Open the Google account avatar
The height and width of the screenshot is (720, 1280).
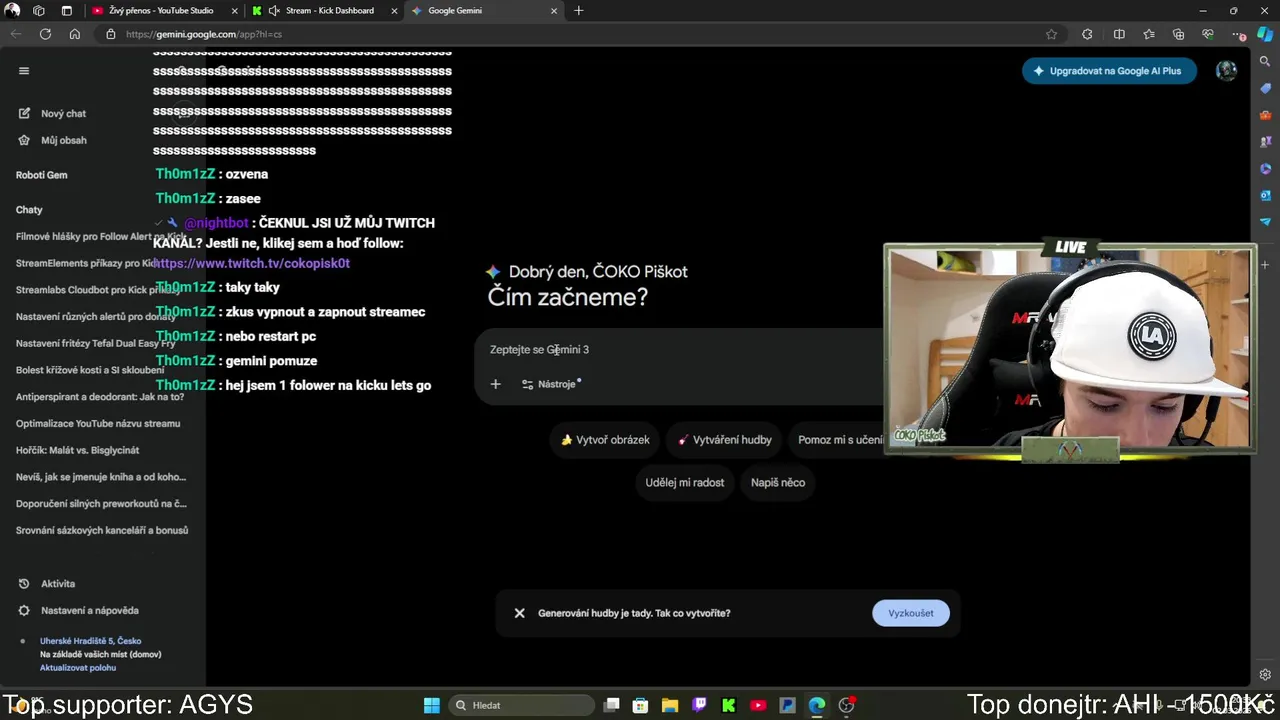(1226, 71)
